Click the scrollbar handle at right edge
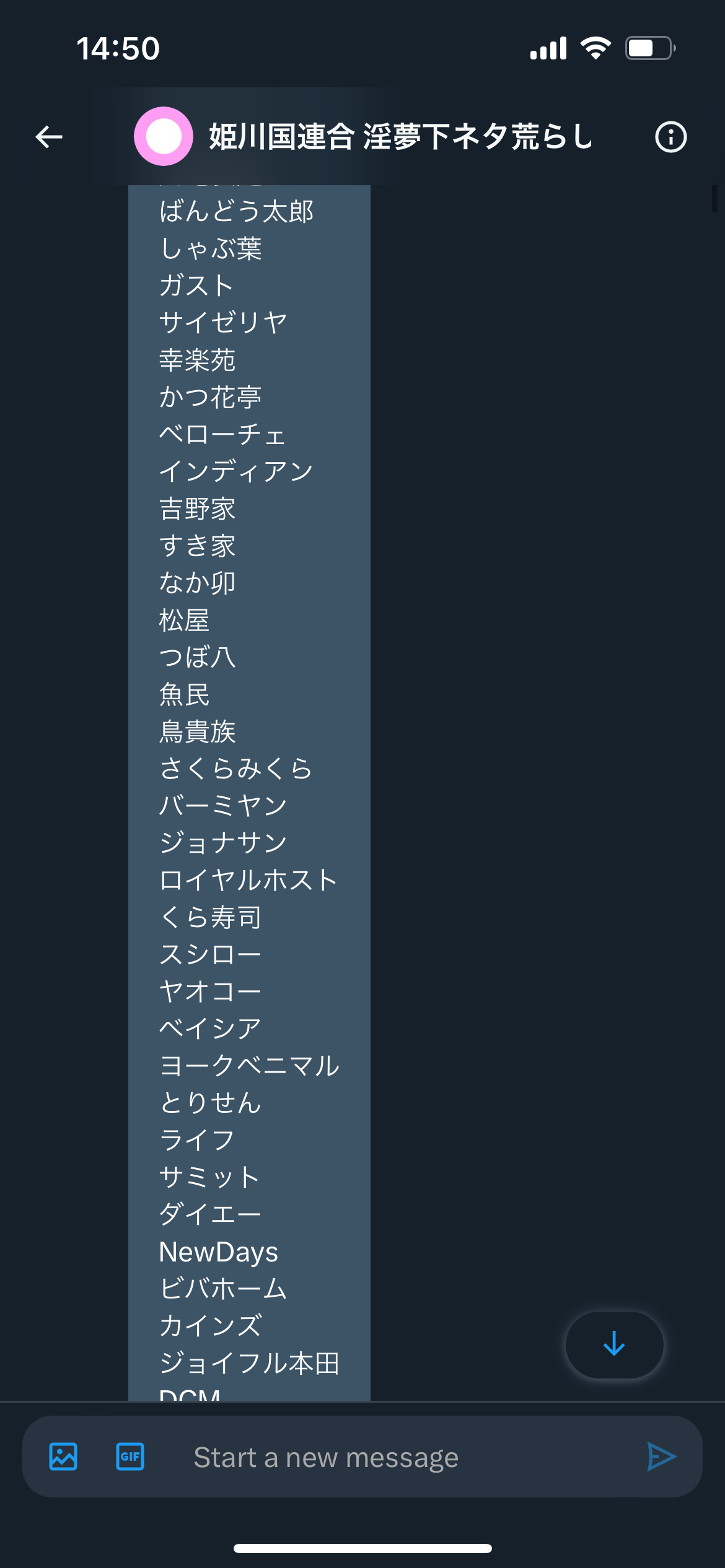This screenshot has width=725, height=1568. [714, 199]
